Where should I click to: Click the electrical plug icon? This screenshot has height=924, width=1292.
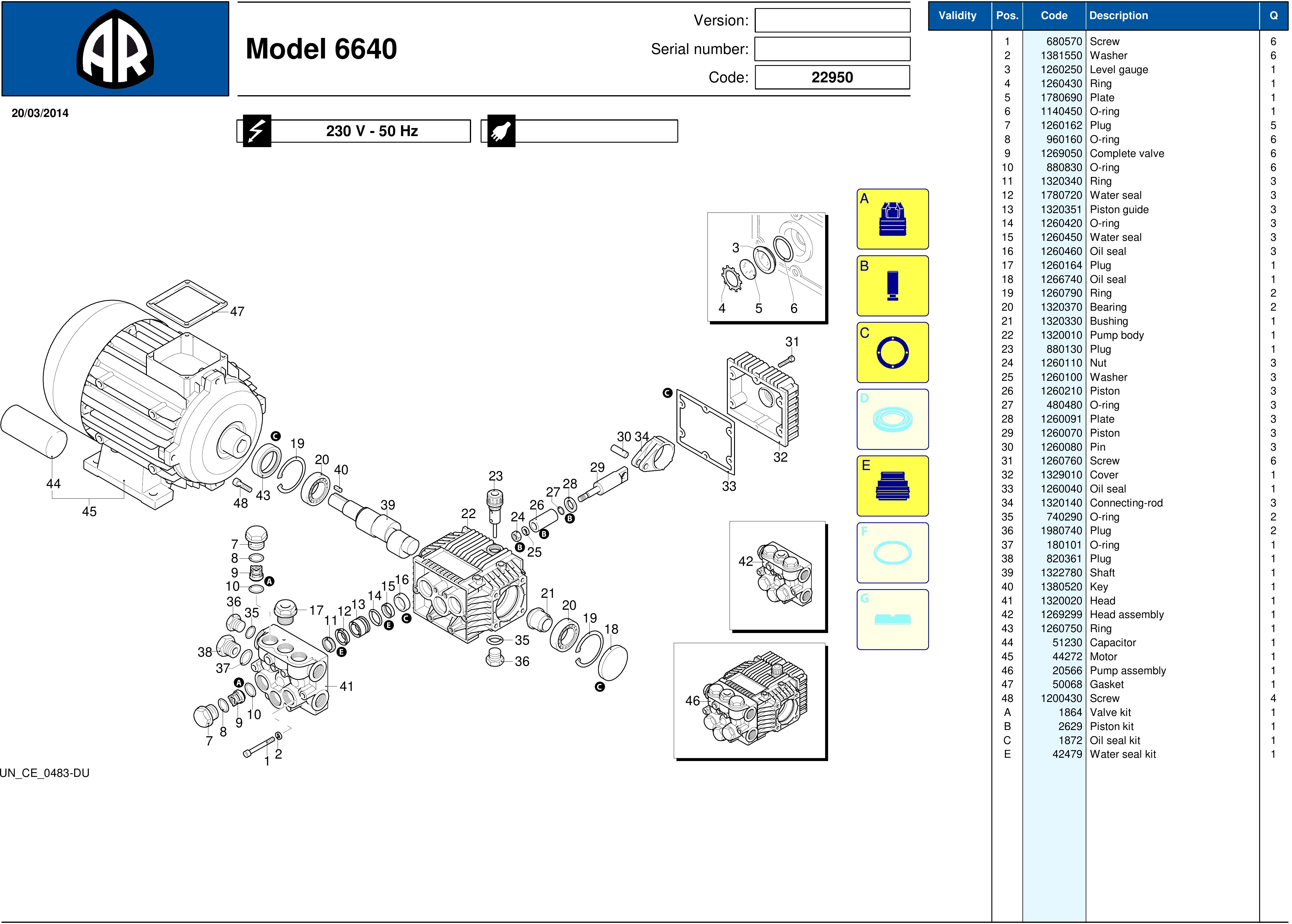[501, 131]
